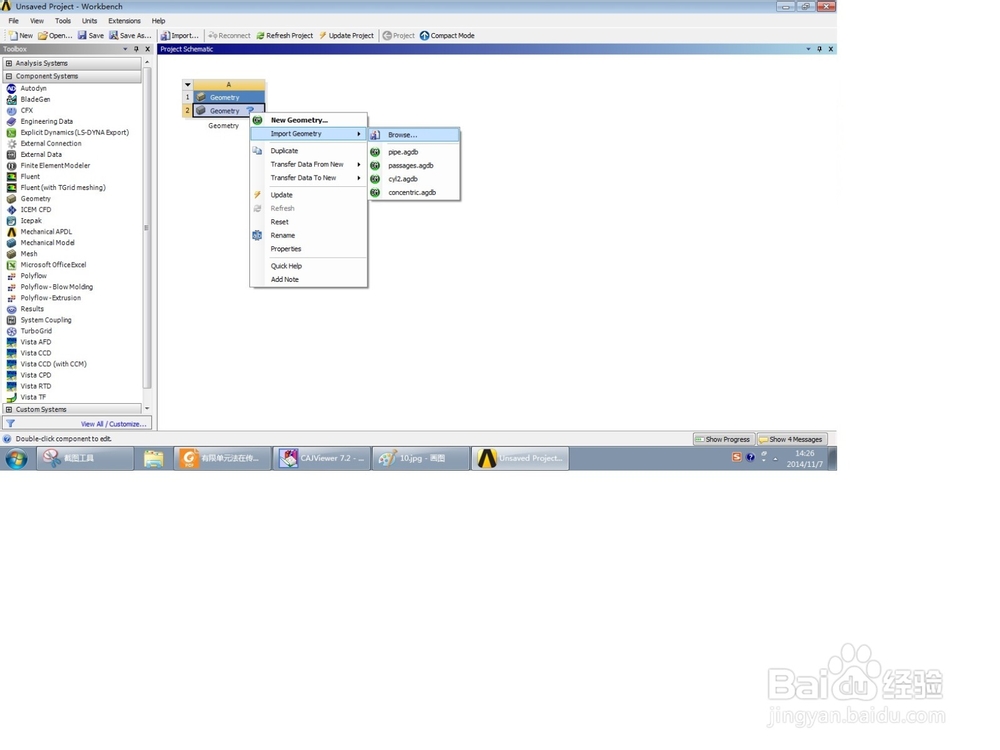
Task: Open the File menu
Action: pos(13,21)
